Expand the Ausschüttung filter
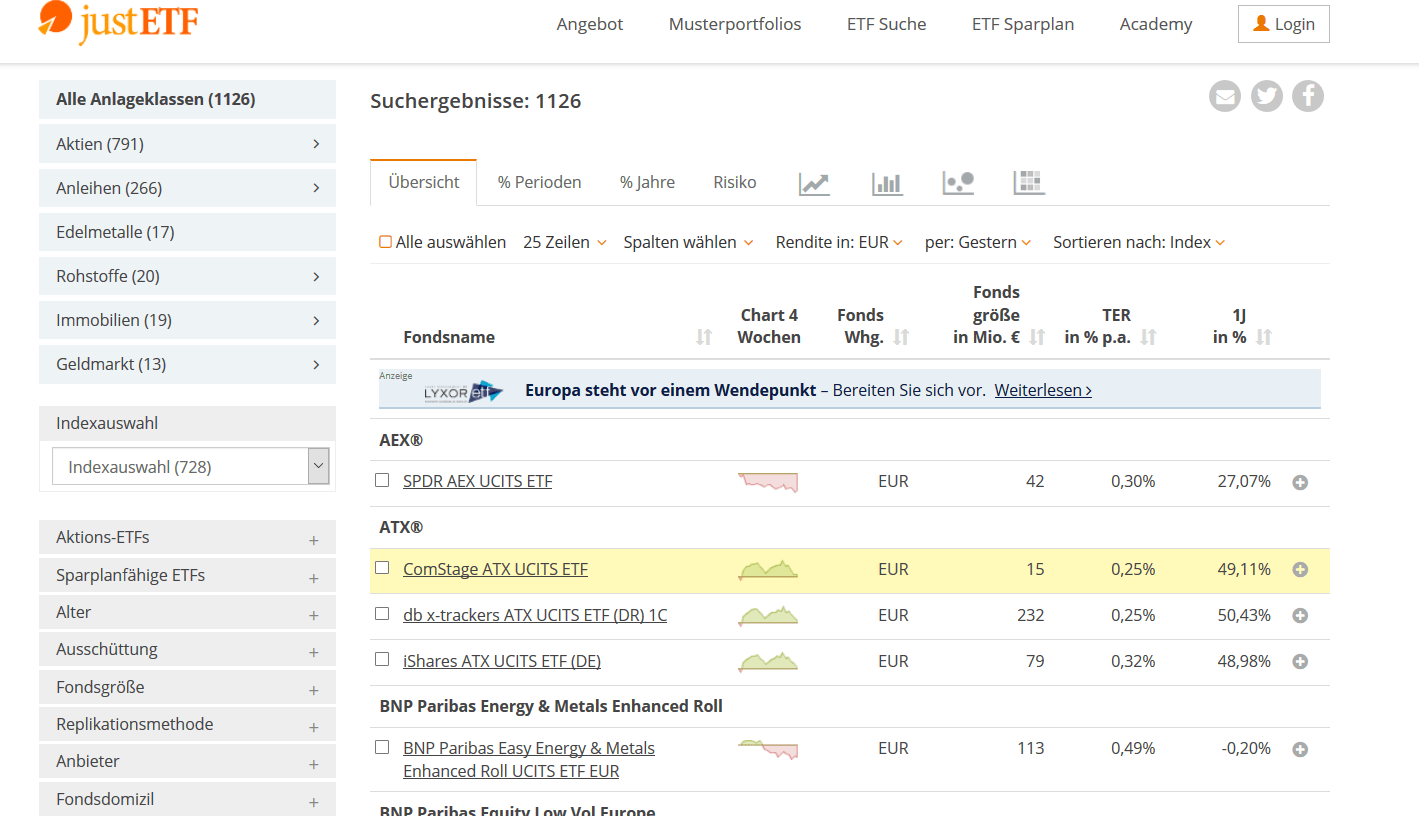 tap(188, 650)
